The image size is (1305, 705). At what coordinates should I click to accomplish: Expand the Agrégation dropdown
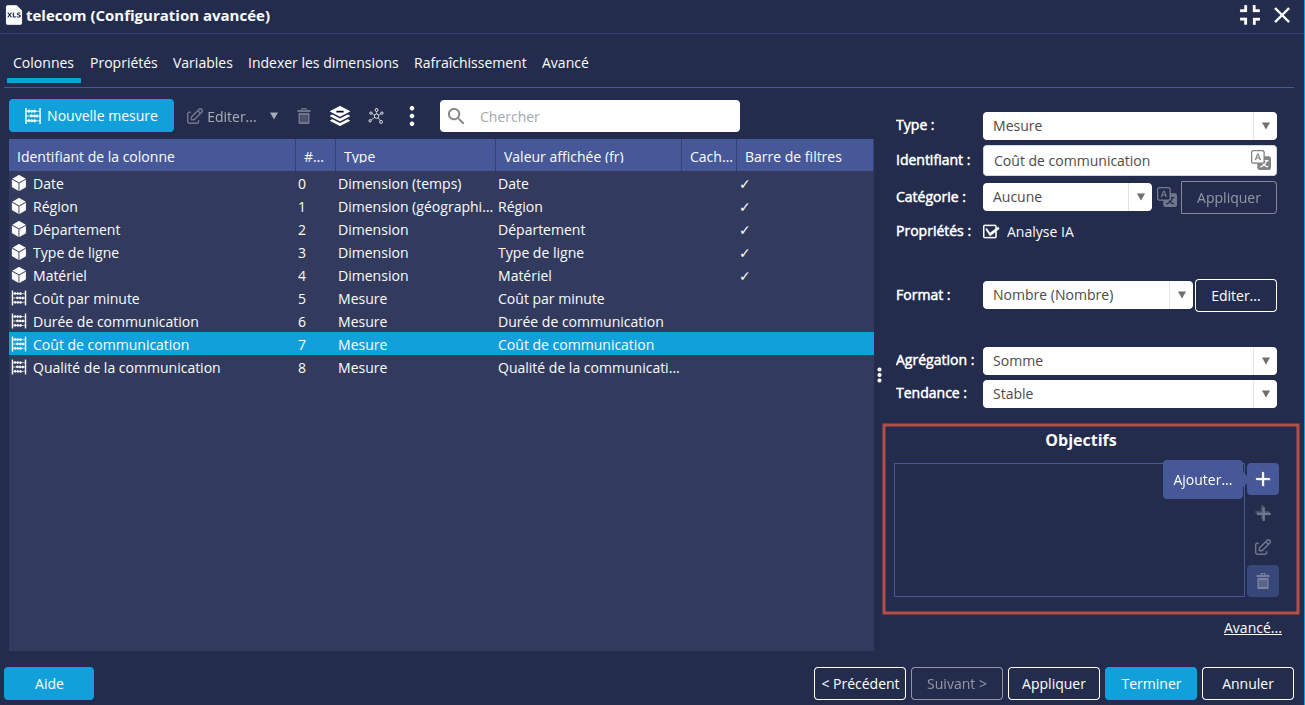point(1129,361)
